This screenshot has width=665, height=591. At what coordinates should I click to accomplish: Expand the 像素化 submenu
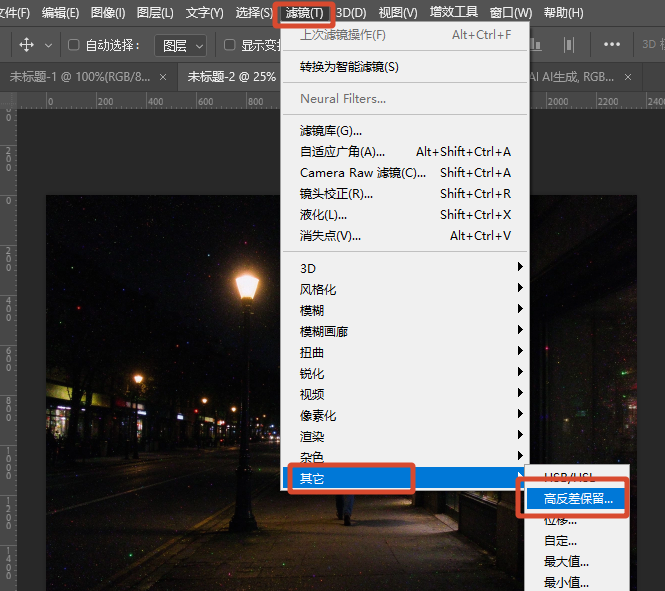405,415
